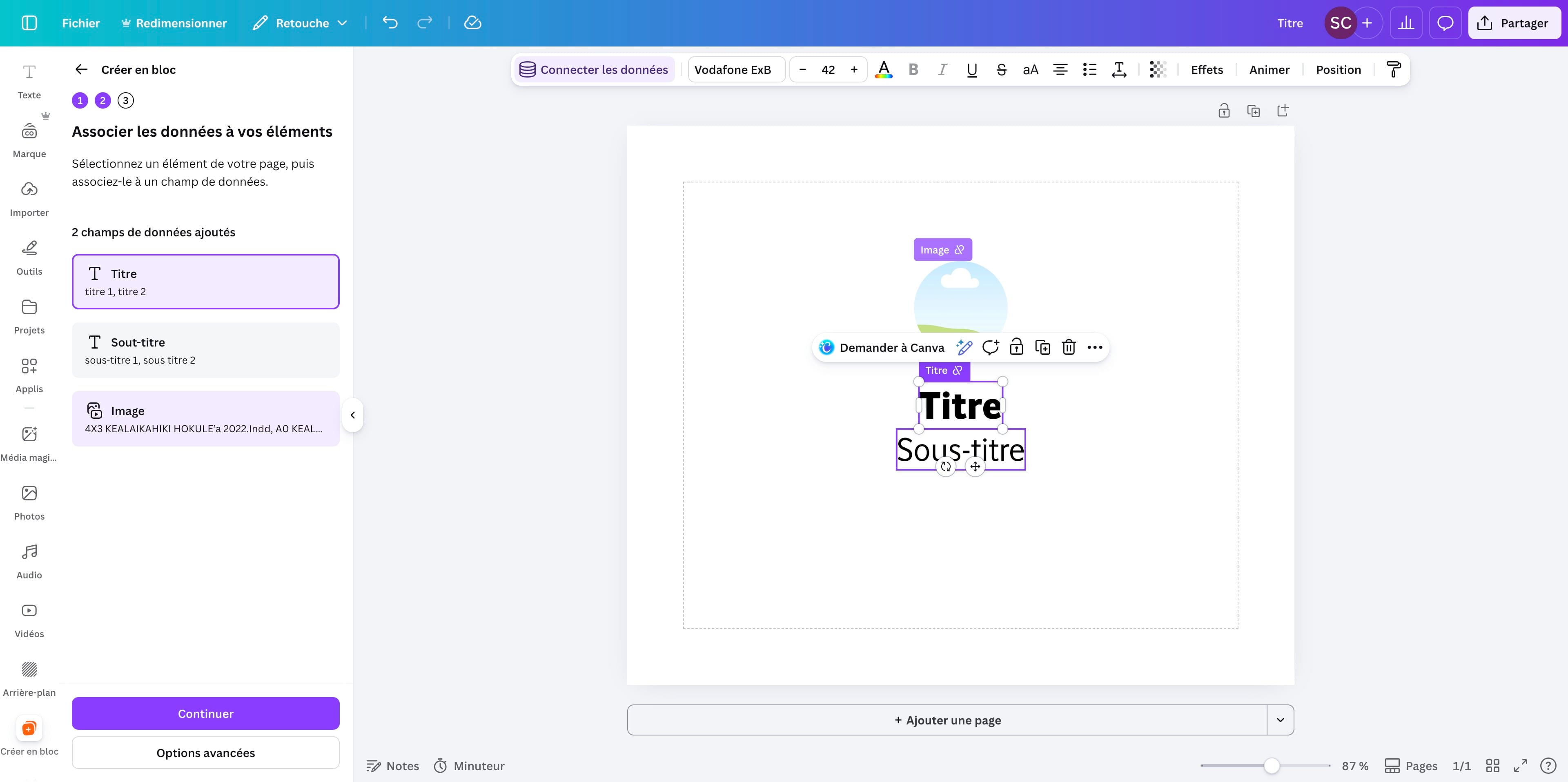The height and width of the screenshot is (782, 1568).
Task: Open more options ellipsis menu
Action: pyautogui.click(x=1094, y=347)
